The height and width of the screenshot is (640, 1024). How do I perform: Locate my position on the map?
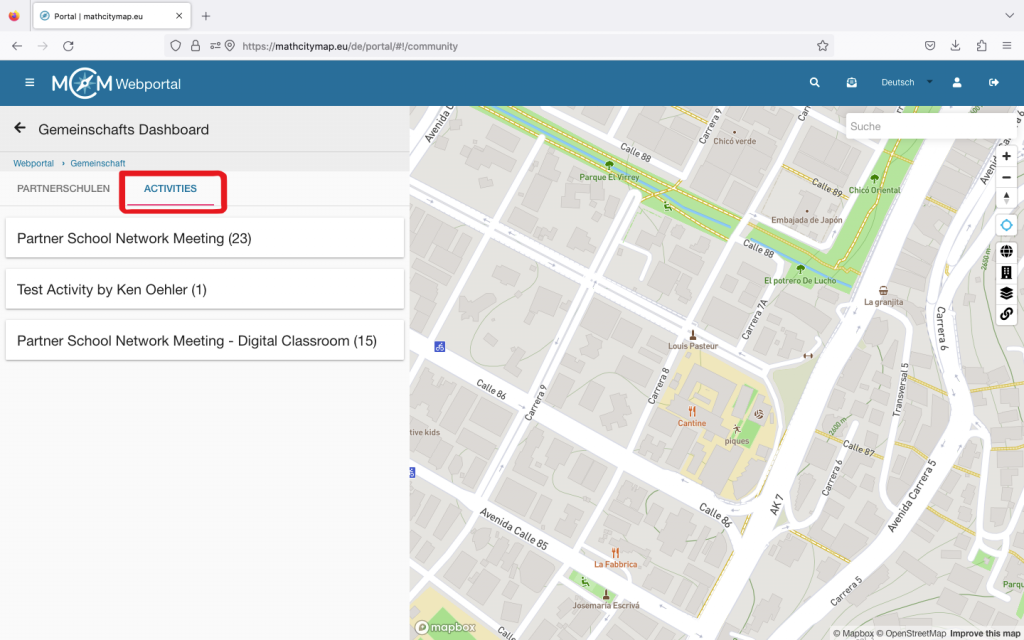click(1006, 225)
